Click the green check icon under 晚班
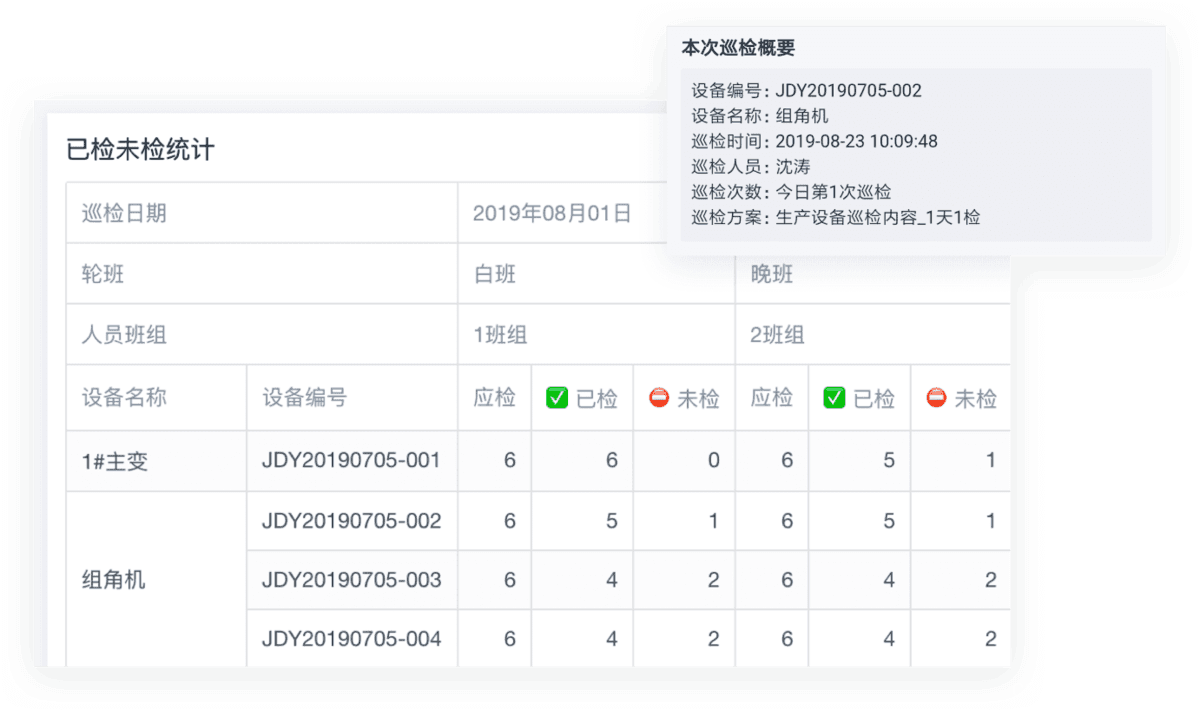This screenshot has width=1200, height=710. (x=834, y=398)
